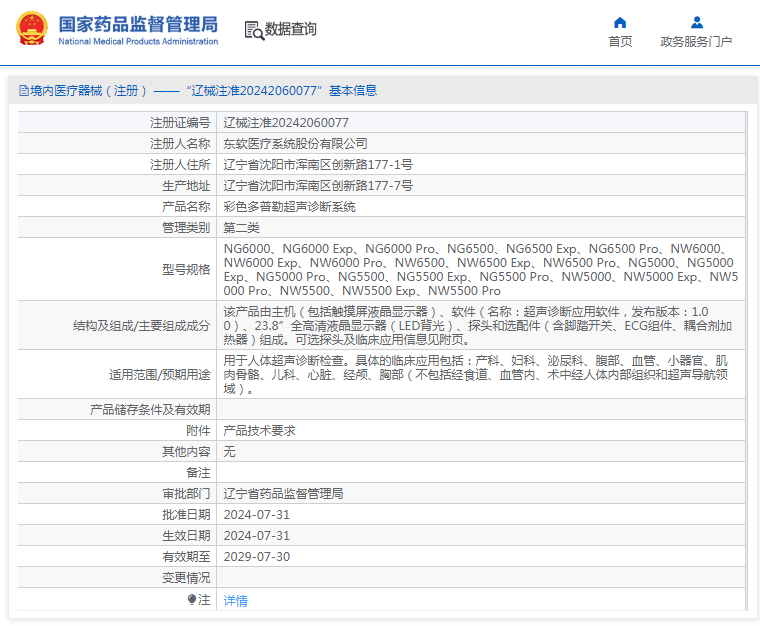Click the 第二类 management category value
Screen dimensions: 760x626
[x=241, y=228]
